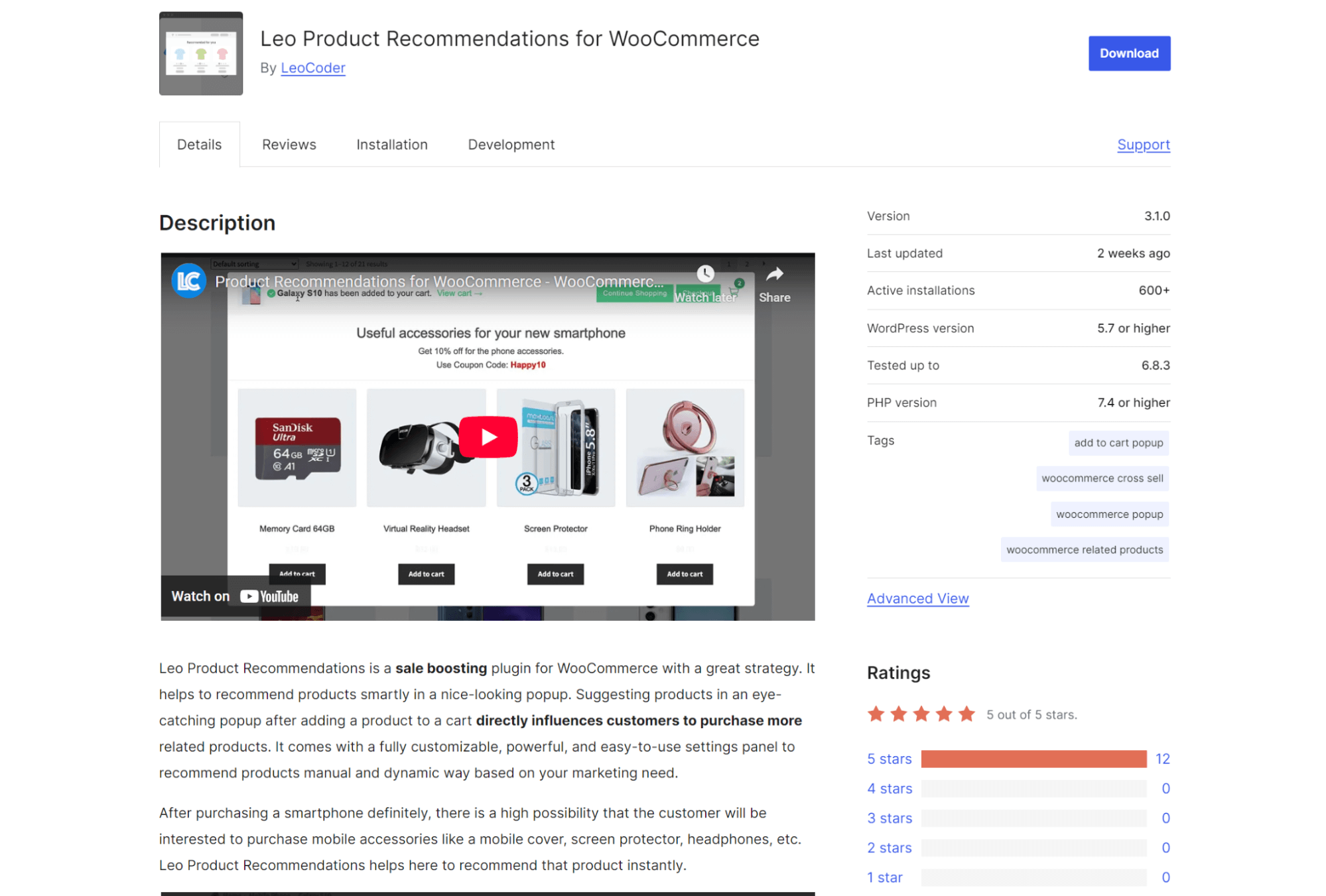Click the orange five-star rating icons
Screen dimensions: 1326x896
click(921, 714)
